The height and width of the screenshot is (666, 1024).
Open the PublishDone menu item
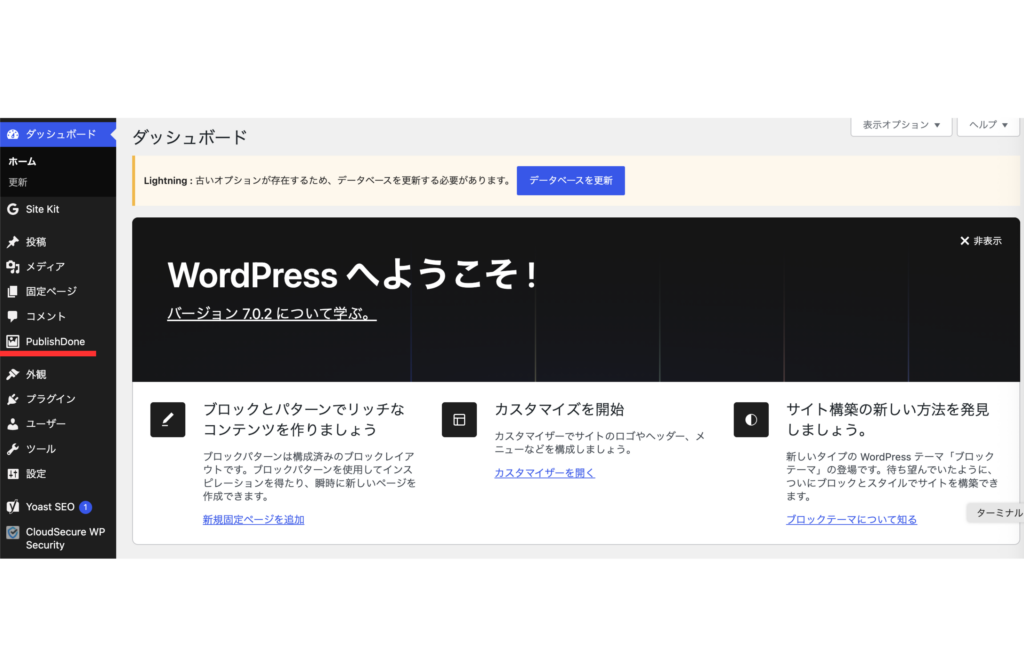click(58, 341)
